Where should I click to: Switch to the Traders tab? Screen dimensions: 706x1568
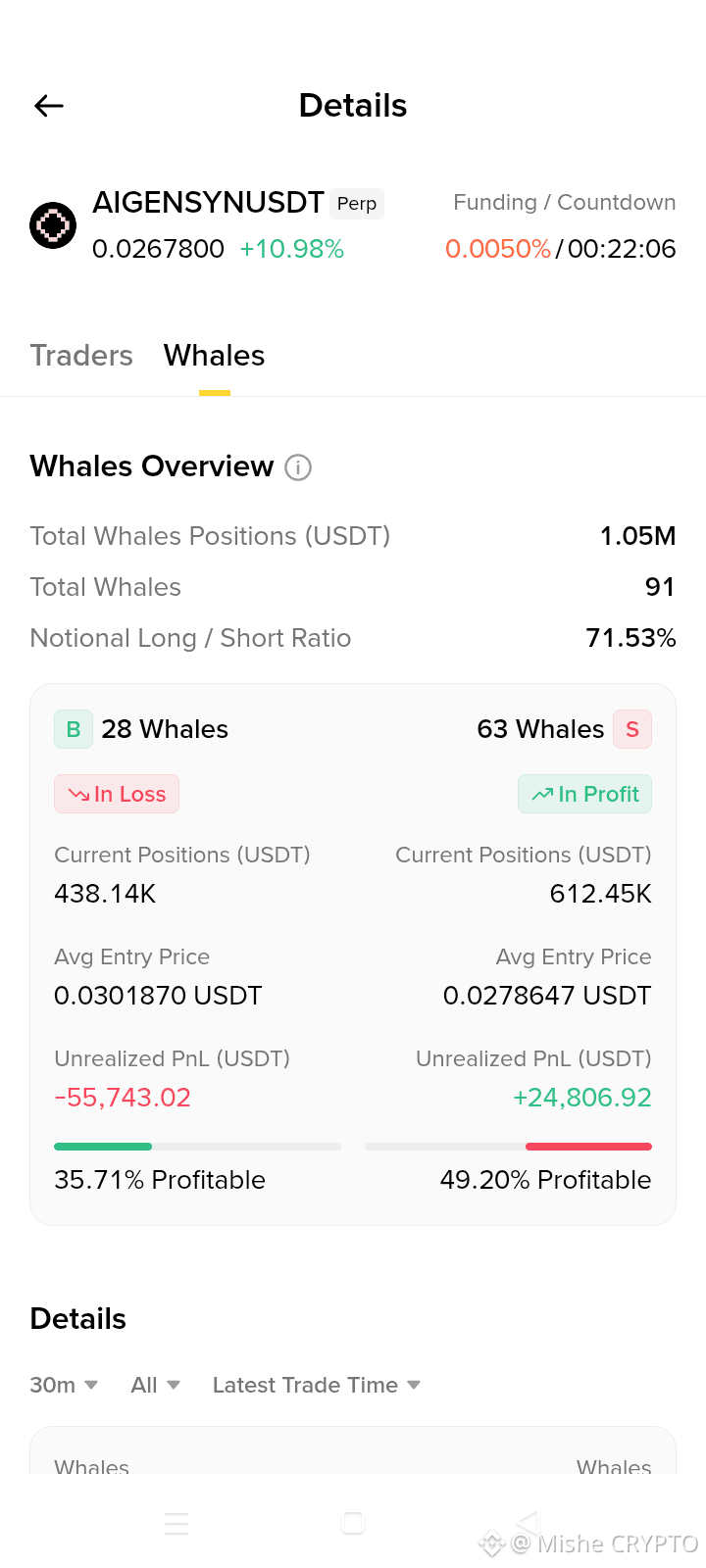click(81, 355)
